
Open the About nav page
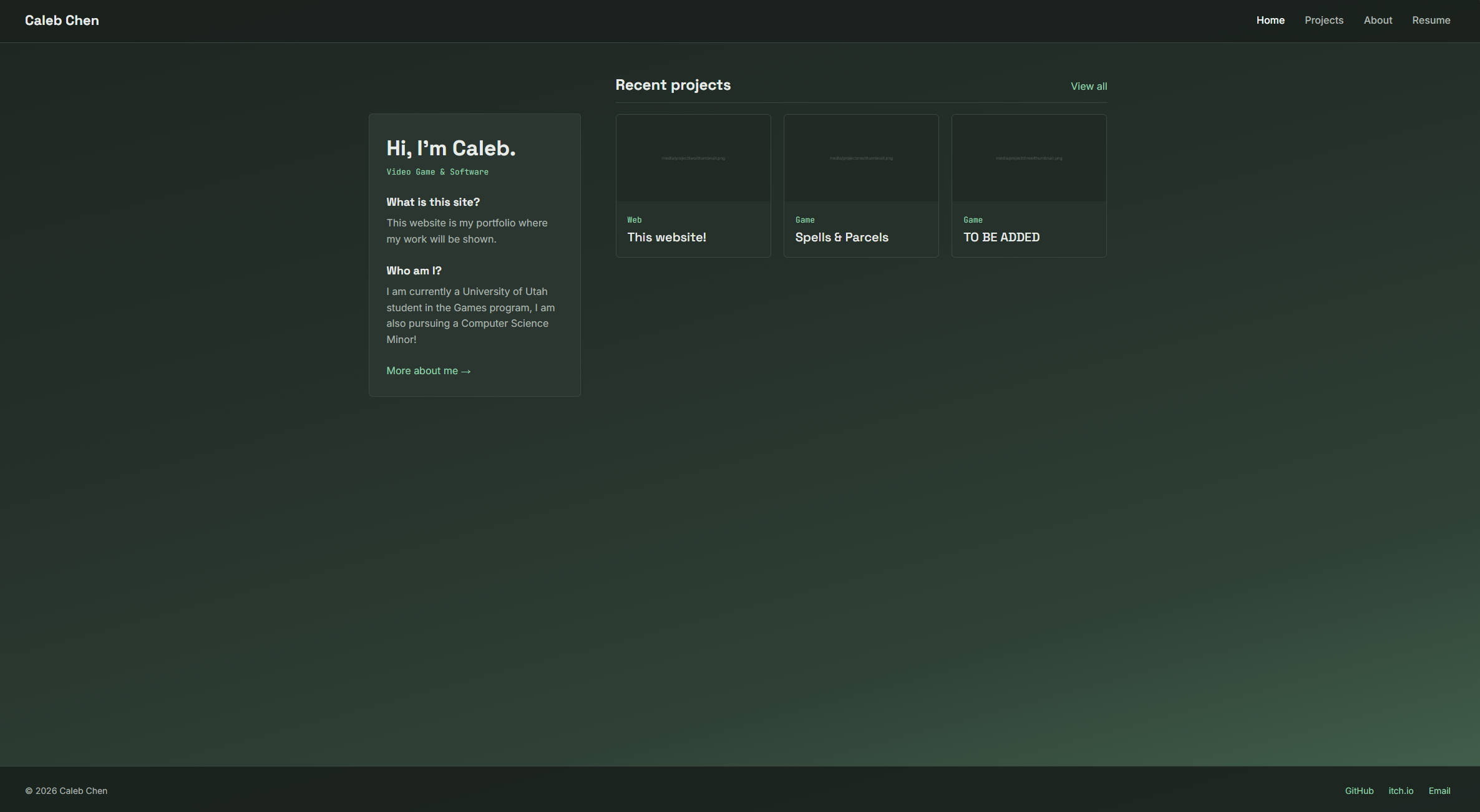click(x=1378, y=21)
